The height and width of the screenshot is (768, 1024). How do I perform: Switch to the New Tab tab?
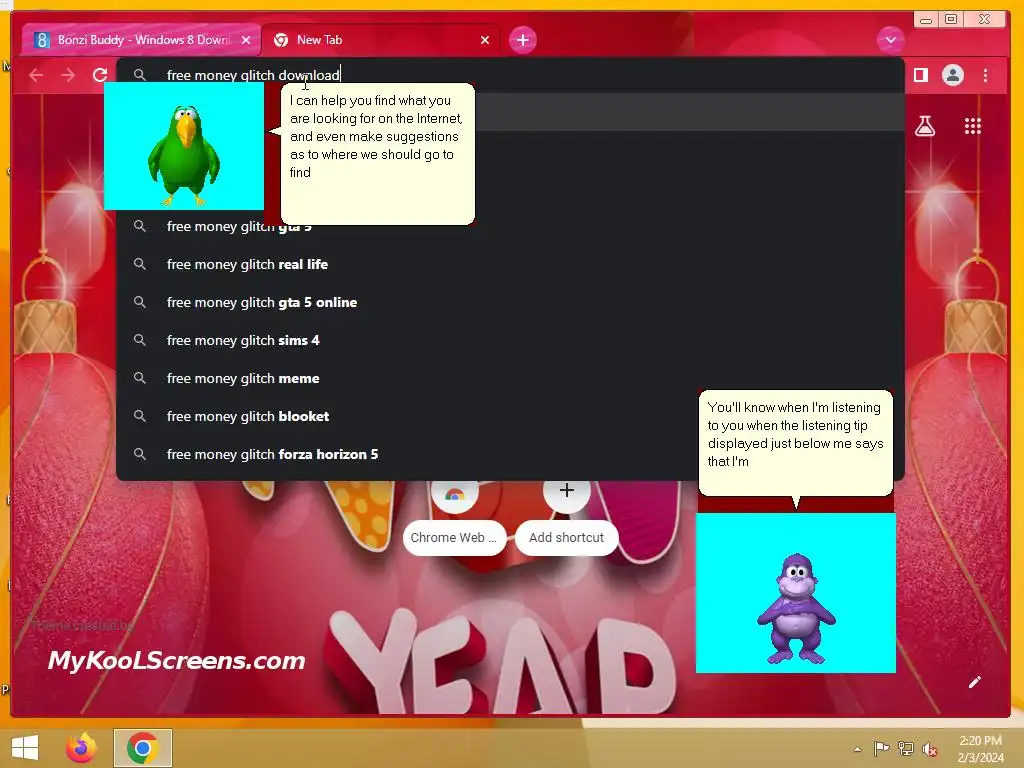click(x=381, y=40)
